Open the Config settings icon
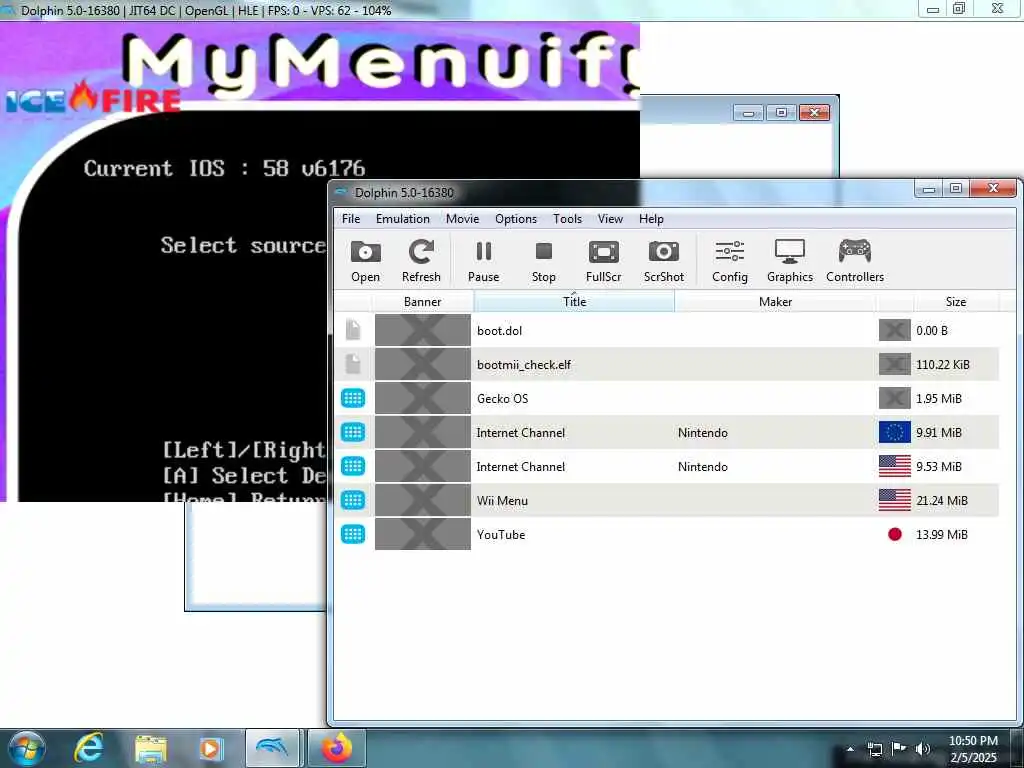This screenshot has height=768, width=1024. pos(729,261)
